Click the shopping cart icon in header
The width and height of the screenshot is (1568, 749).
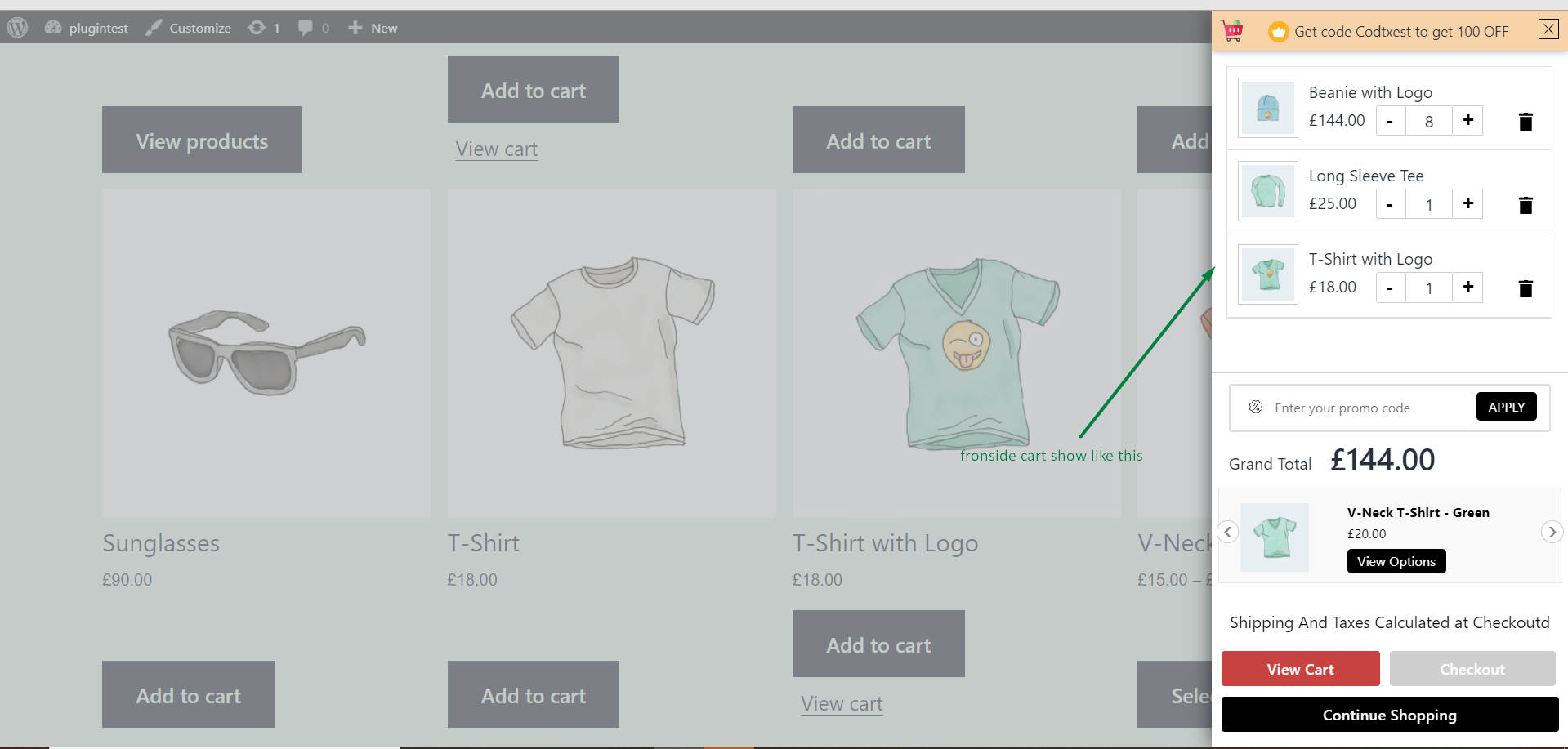(x=1232, y=31)
